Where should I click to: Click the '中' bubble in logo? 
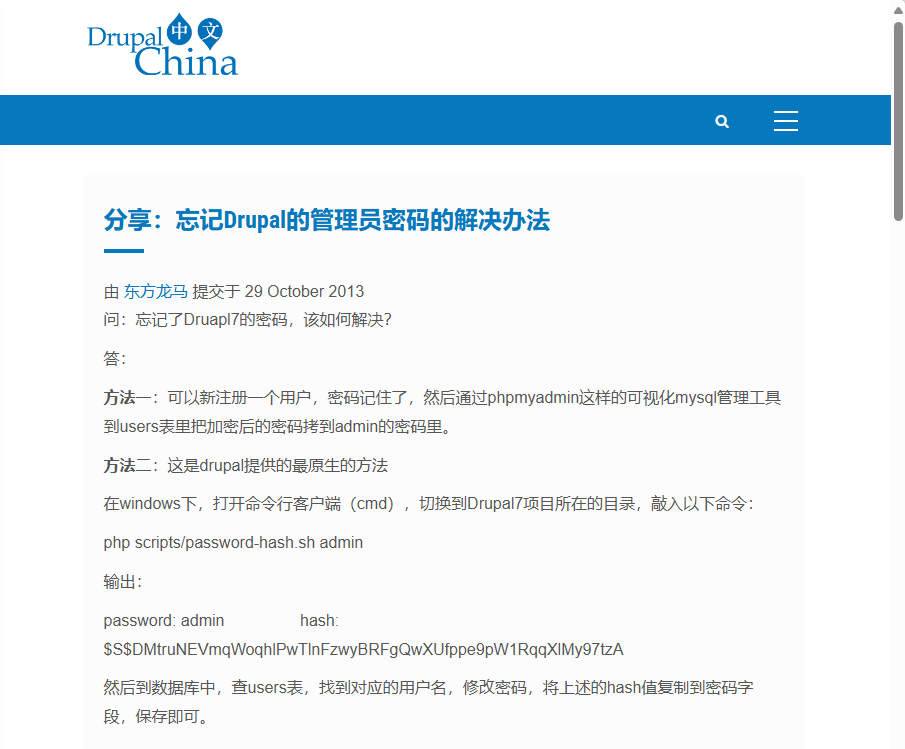180,31
